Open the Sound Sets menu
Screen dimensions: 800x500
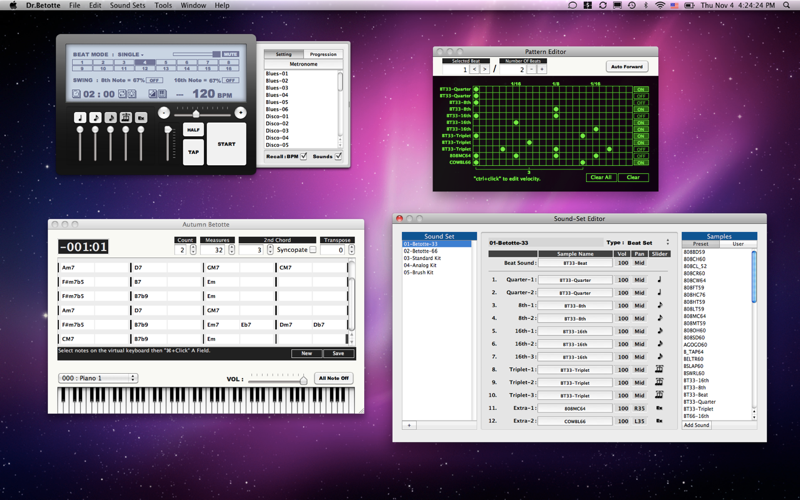click(x=127, y=5)
